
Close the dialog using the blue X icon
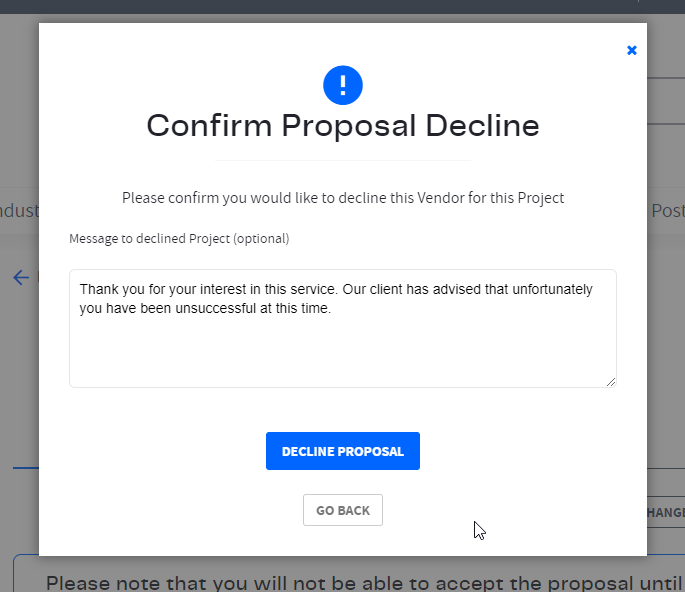point(631,50)
